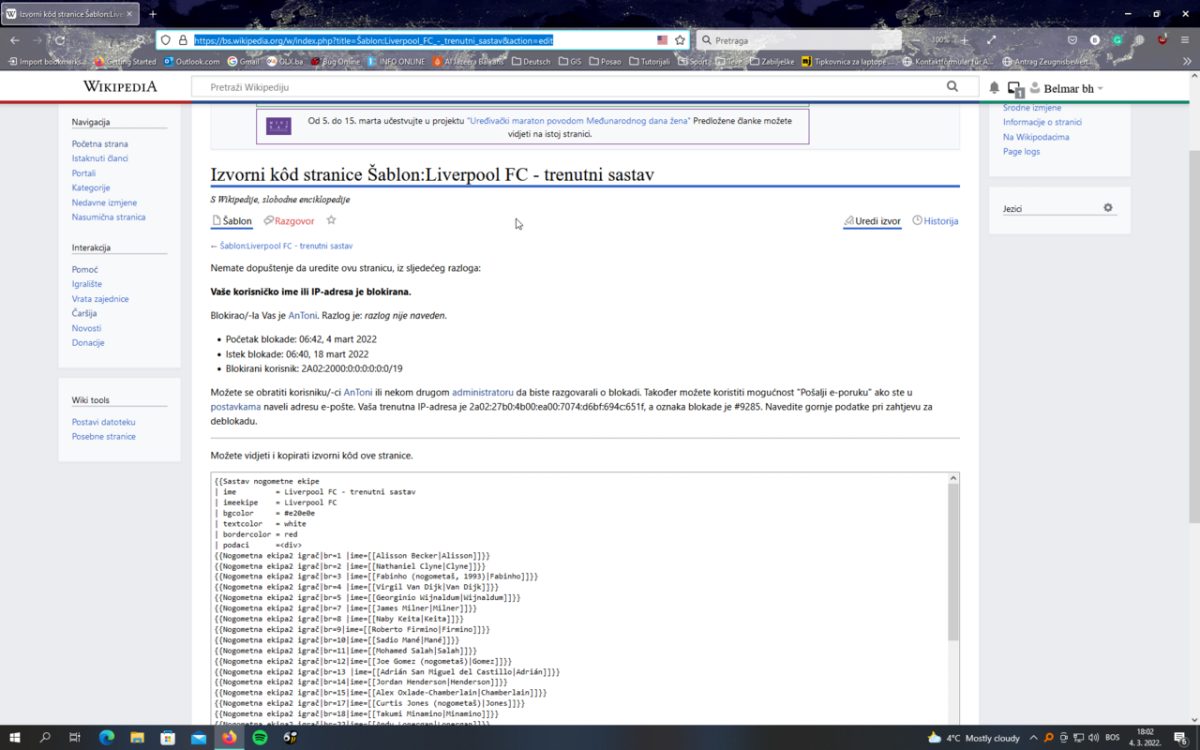This screenshot has width=1200, height=750.
Task: Open the Posao bookmarks folder
Action: tap(604, 61)
